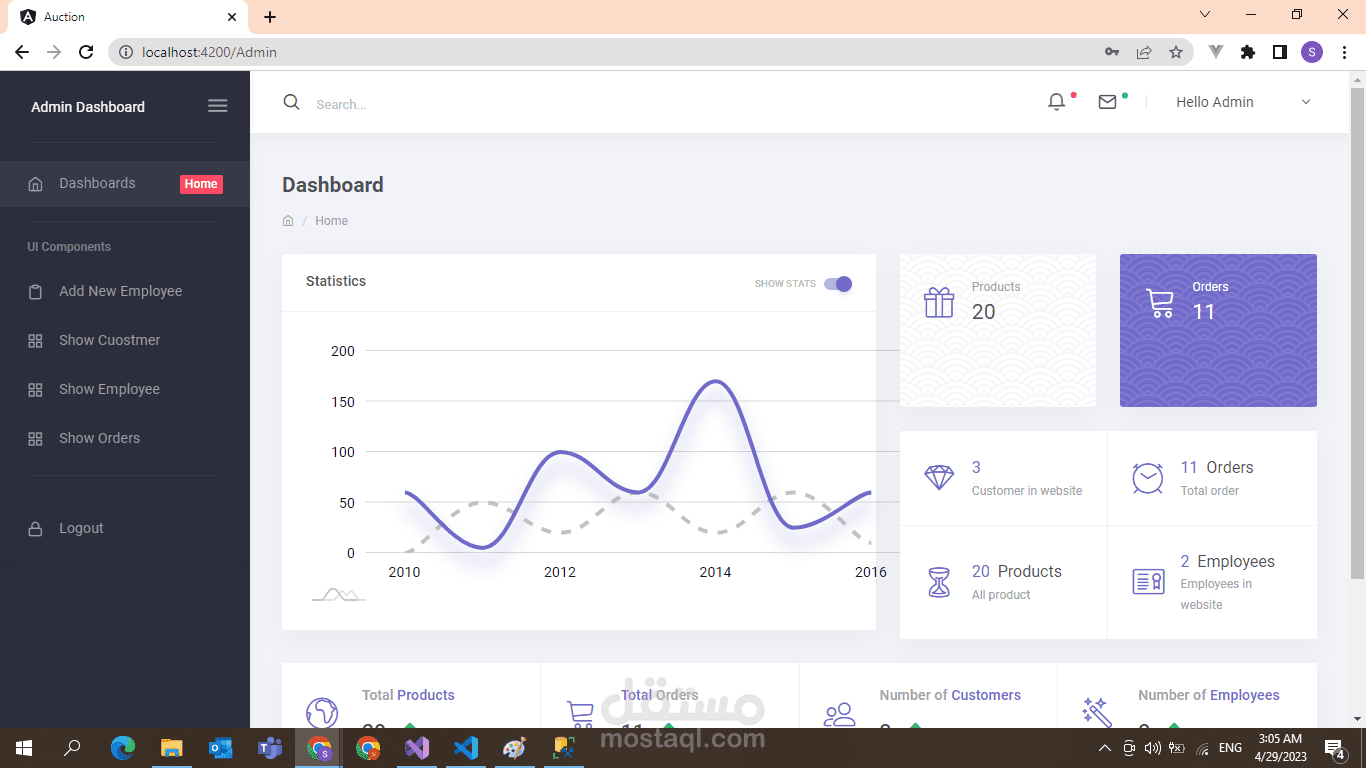Click the Products gift box icon
The image size is (1366, 768).
click(939, 302)
